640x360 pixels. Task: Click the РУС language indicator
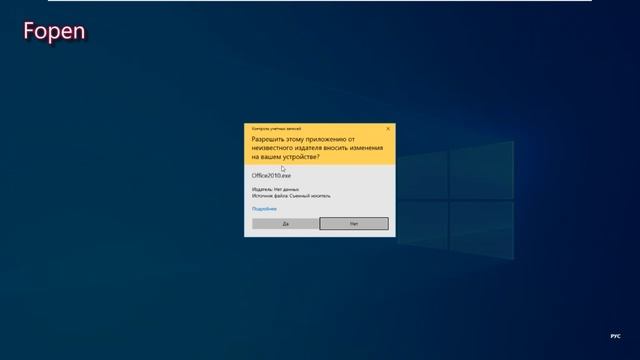(x=616, y=336)
